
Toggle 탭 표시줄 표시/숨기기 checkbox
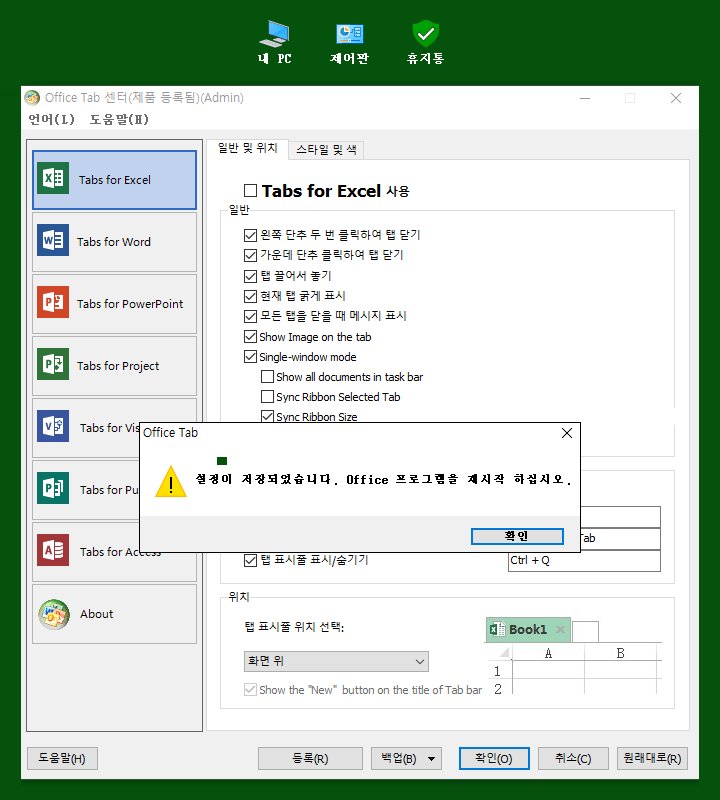click(250, 560)
